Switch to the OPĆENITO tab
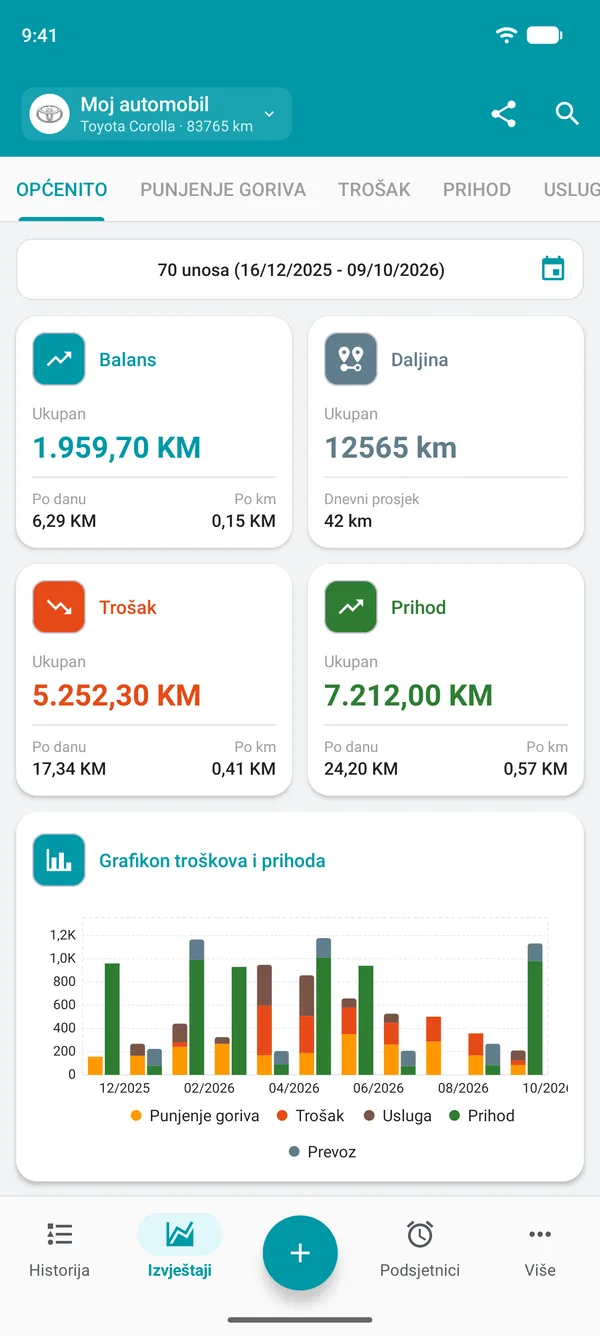600x1336 pixels. (62, 189)
